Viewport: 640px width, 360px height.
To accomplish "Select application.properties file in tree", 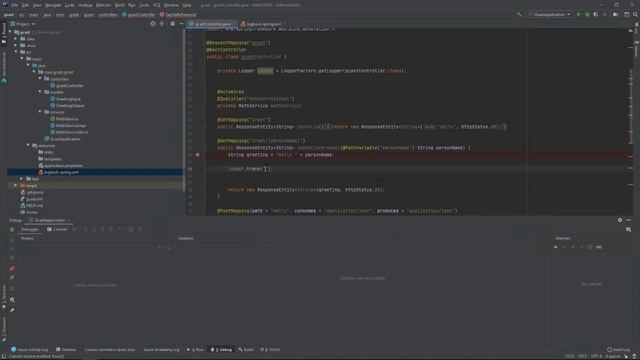I will click(x=60, y=165).
